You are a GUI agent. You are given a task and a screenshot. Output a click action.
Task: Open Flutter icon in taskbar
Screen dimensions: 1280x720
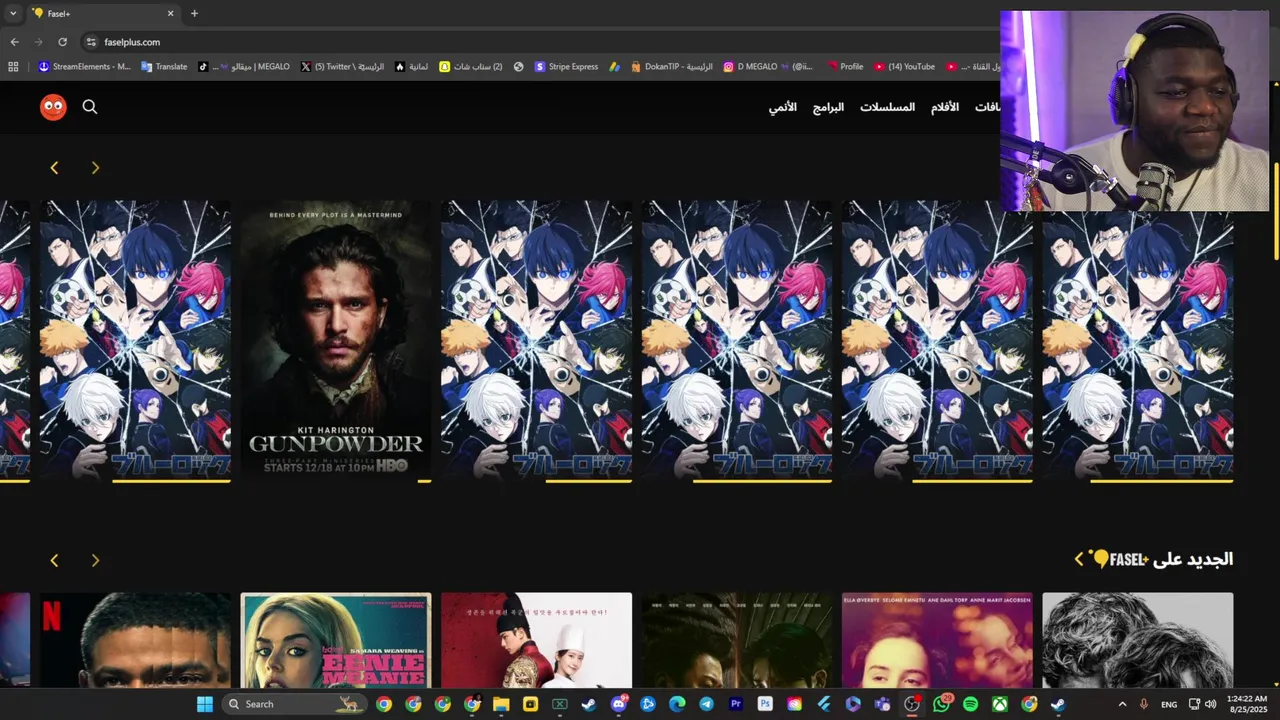[x=824, y=704]
